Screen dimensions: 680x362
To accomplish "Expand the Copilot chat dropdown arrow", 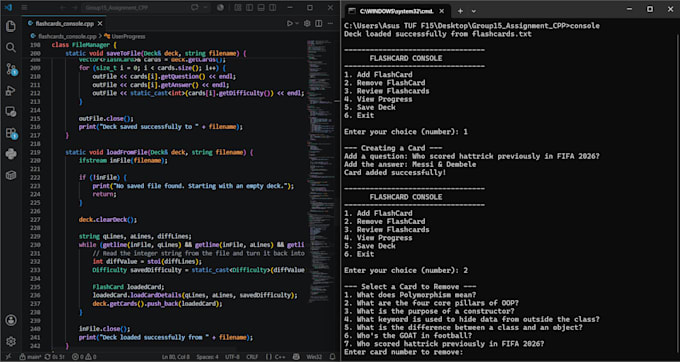I will pos(205,8).
